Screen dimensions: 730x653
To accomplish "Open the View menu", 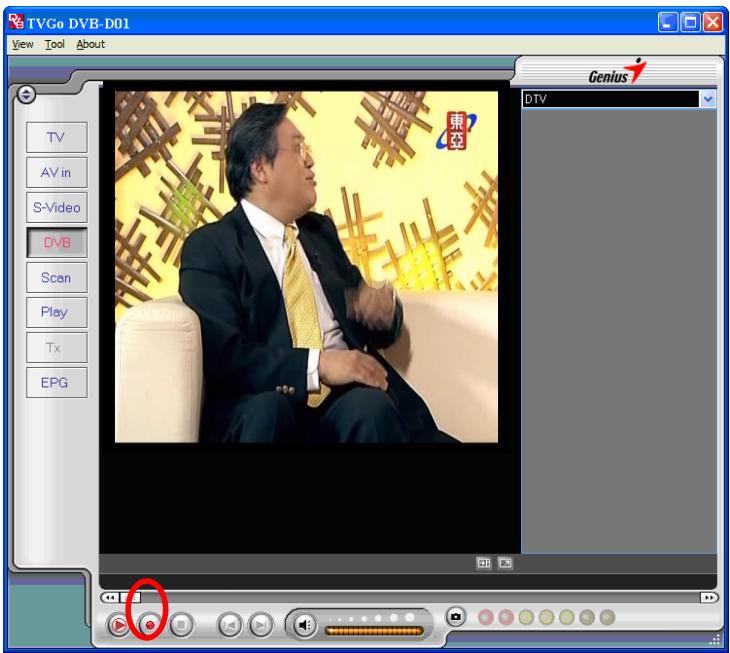I will pyautogui.click(x=23, y=44).
